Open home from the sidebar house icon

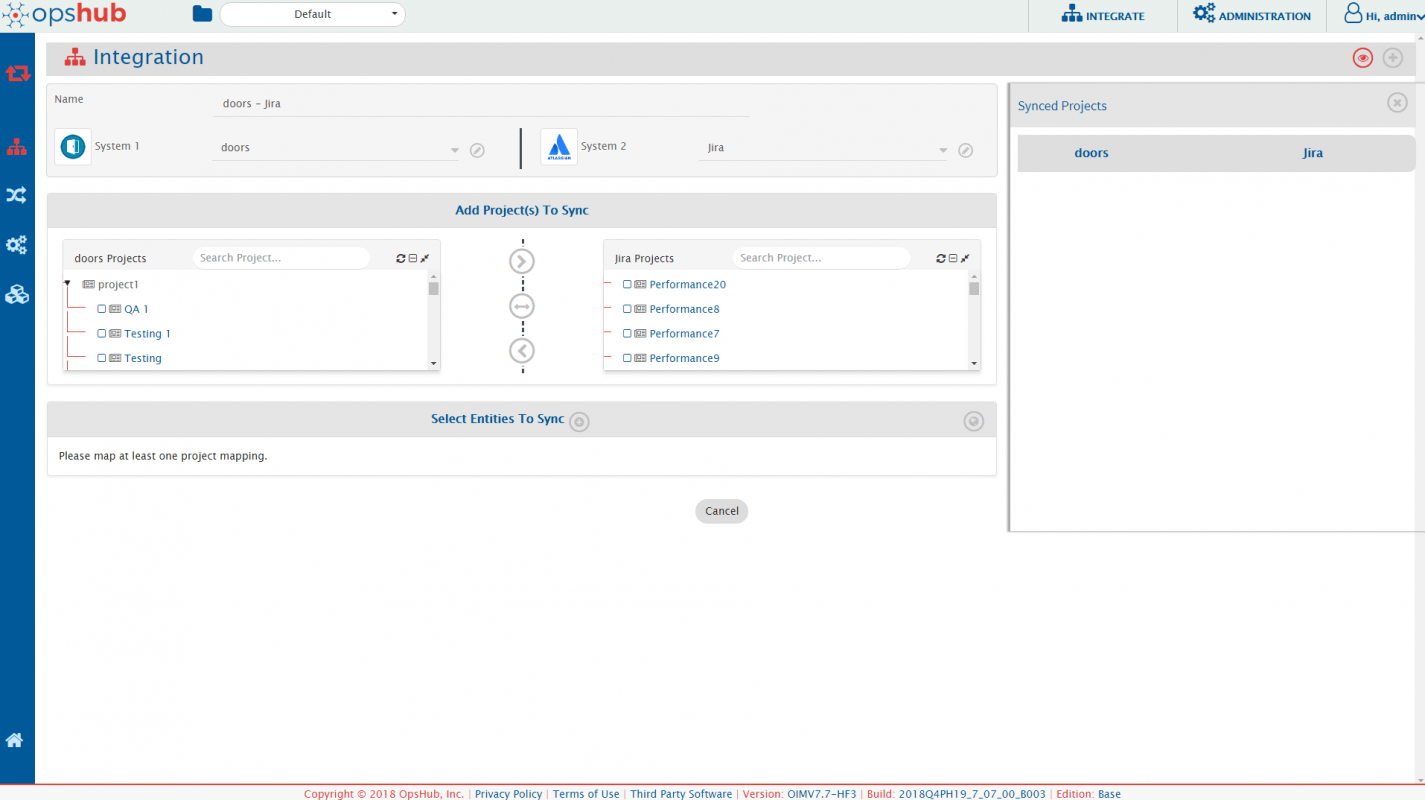[15, 740]
